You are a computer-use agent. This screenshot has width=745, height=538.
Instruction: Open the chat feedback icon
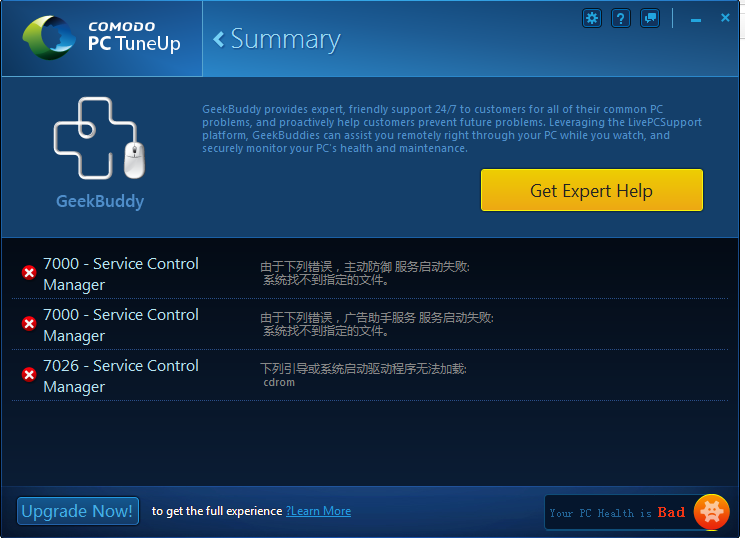[x=650, y=18]
